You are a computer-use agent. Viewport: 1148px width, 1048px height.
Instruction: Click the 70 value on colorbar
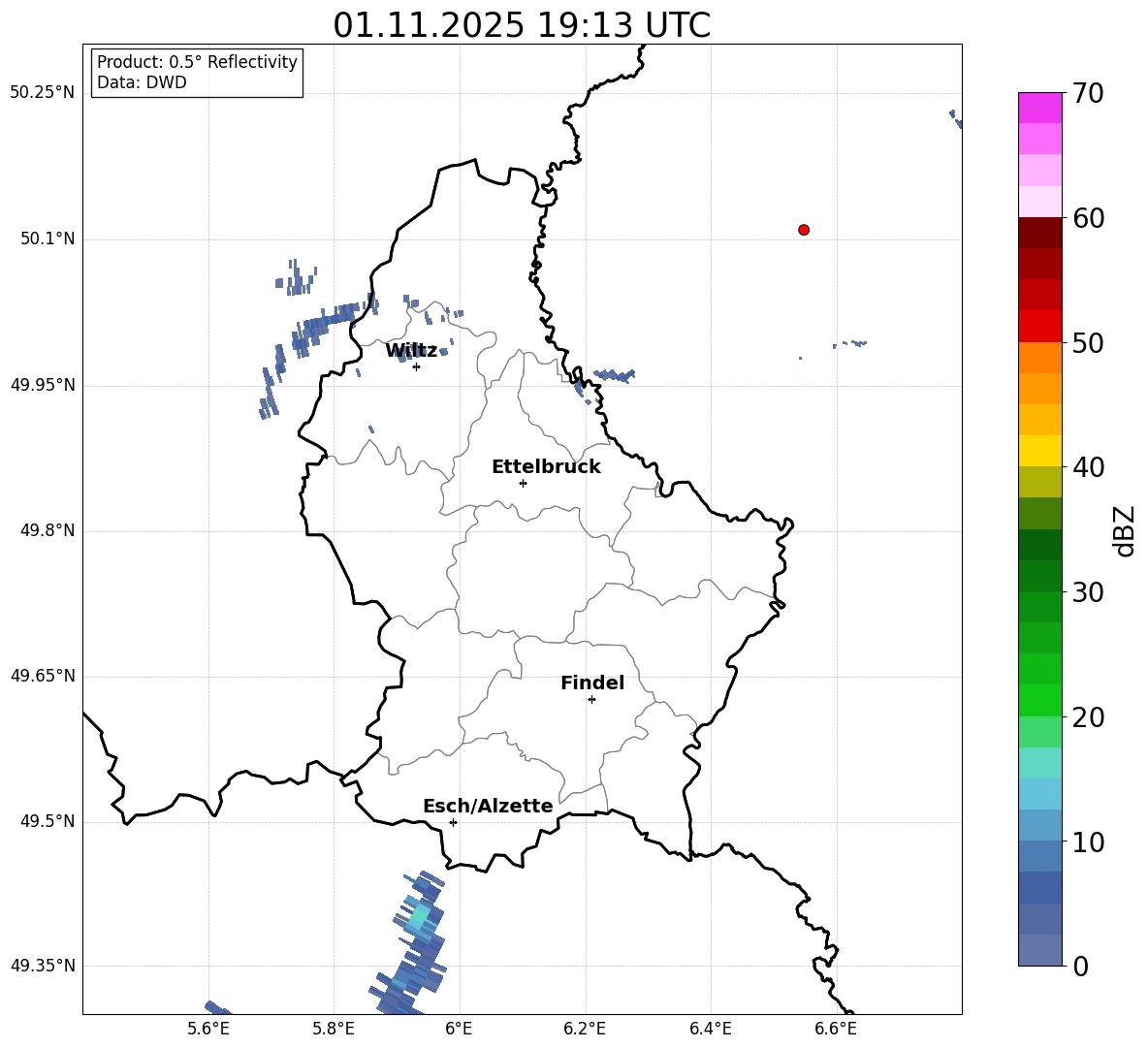[x=1089, y=93]
